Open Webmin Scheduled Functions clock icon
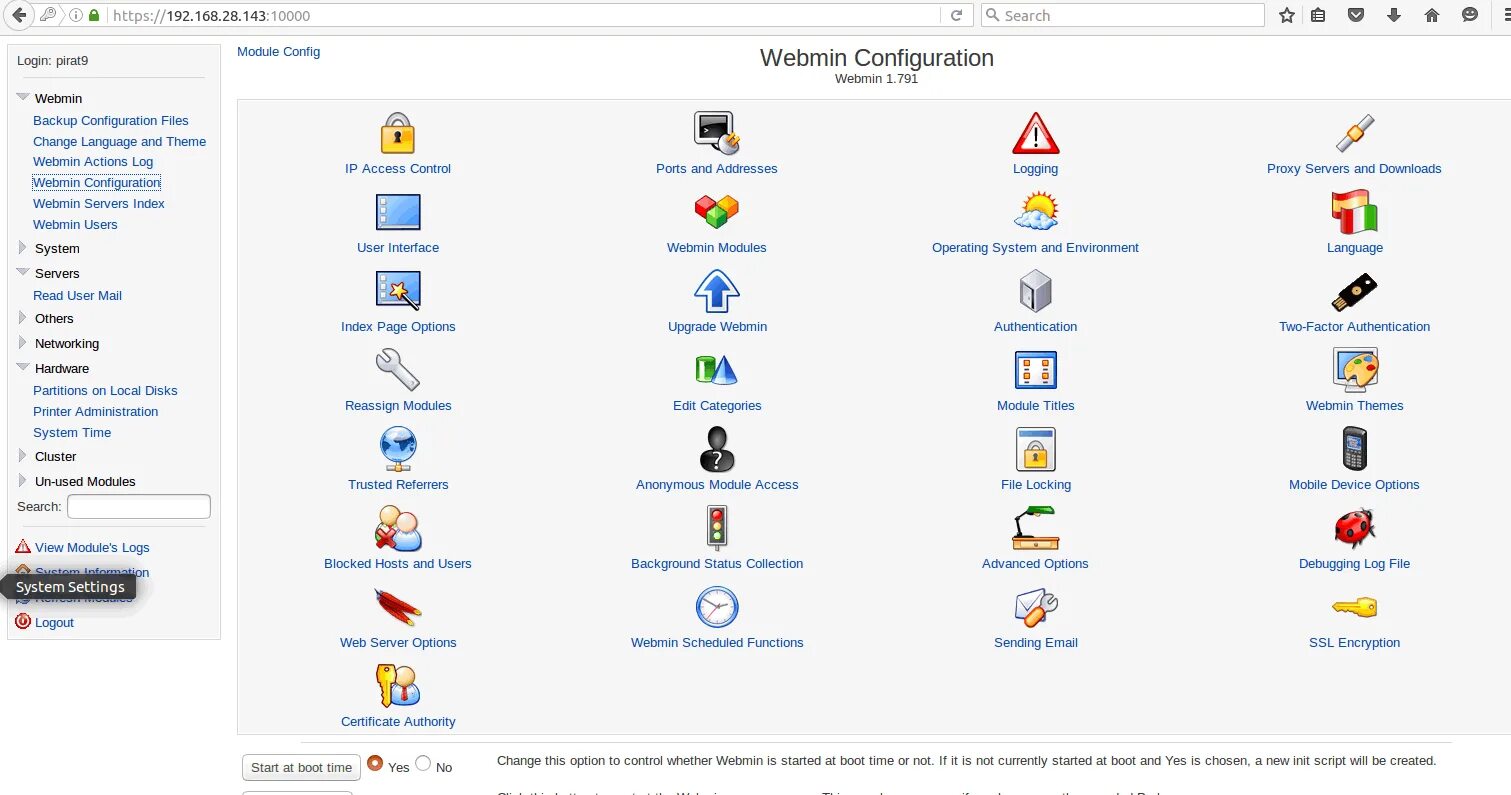1511x795 pixels. click(x=716, y=607)
